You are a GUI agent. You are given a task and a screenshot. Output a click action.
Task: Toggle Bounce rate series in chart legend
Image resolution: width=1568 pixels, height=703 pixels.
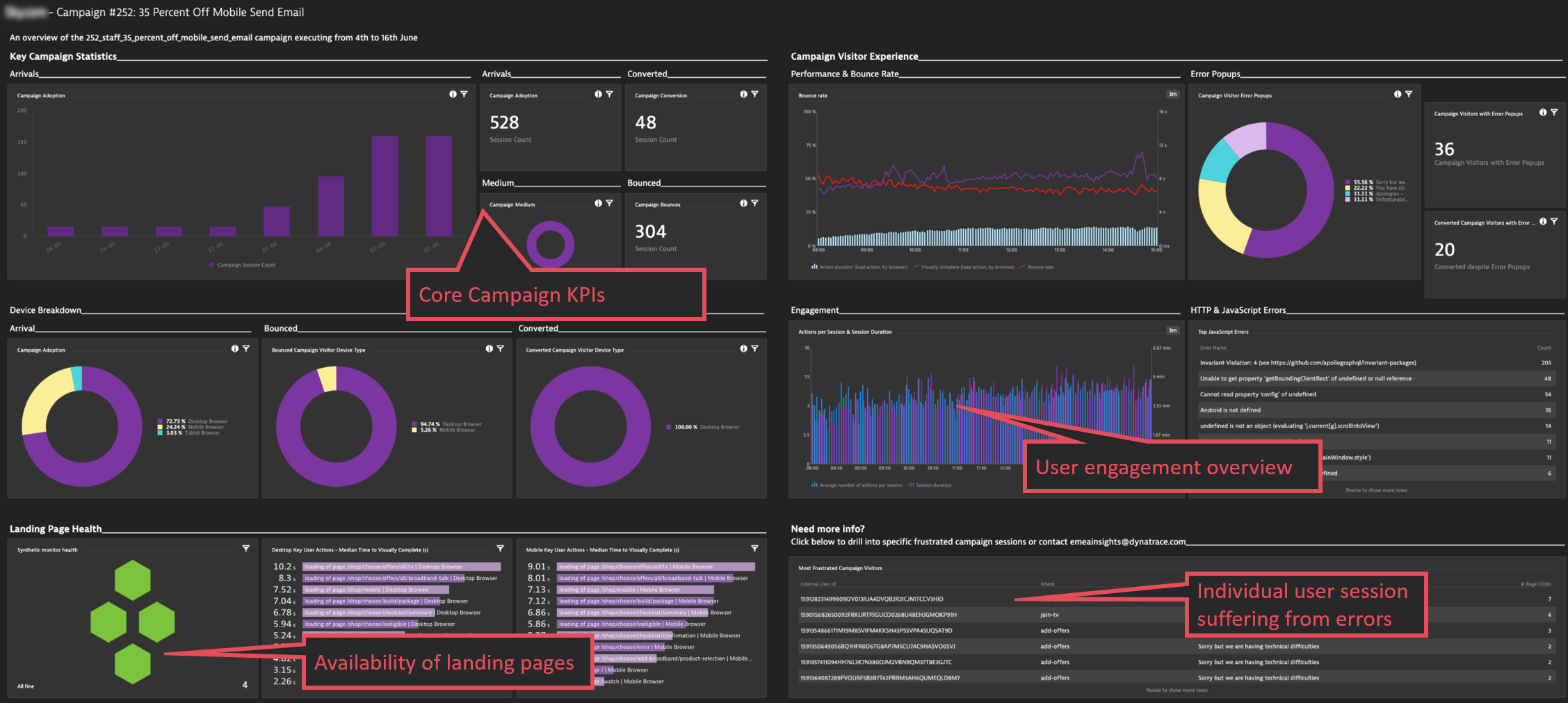[x=1040, y=267]
